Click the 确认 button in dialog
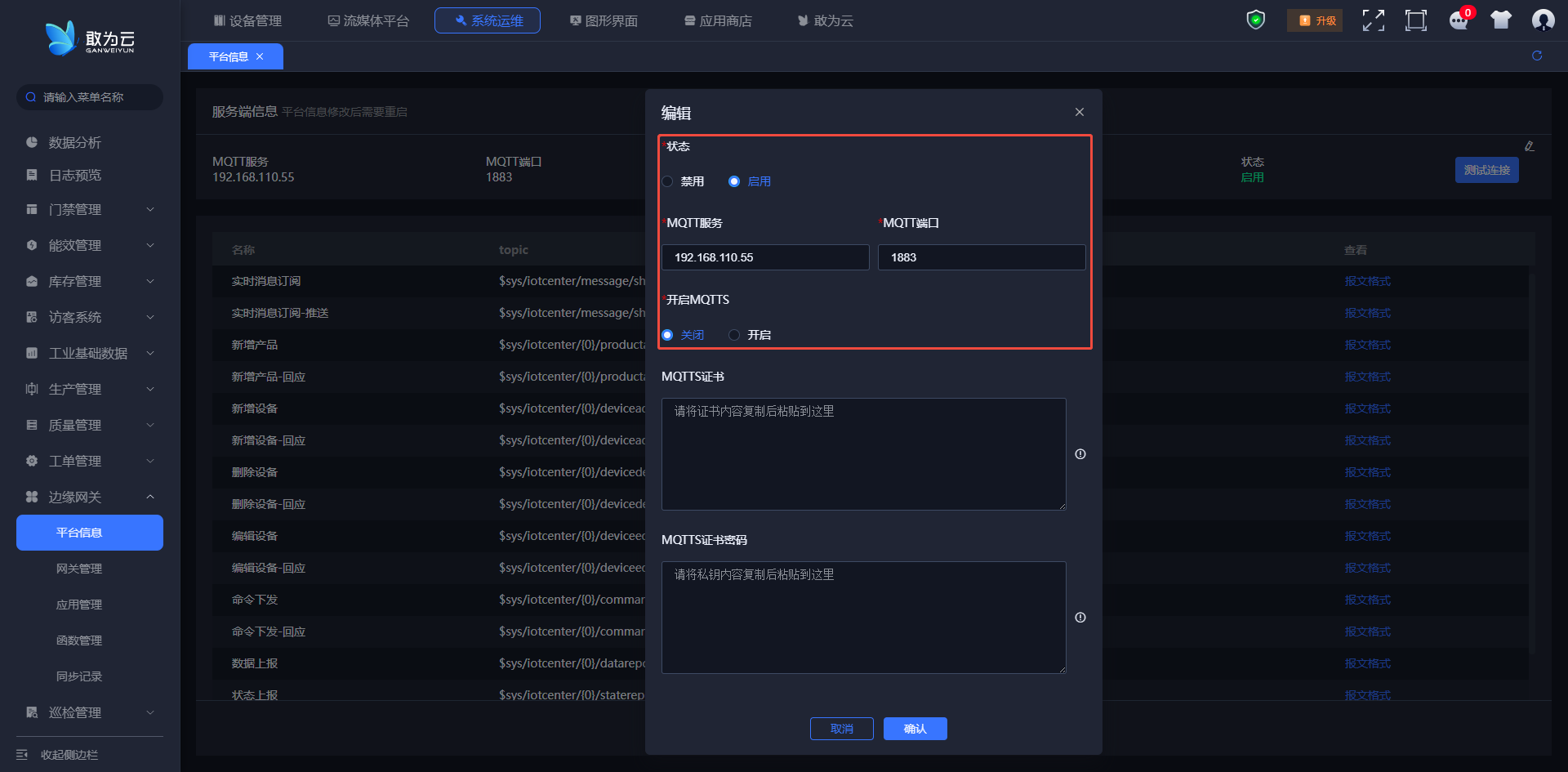 pos(915,729)
